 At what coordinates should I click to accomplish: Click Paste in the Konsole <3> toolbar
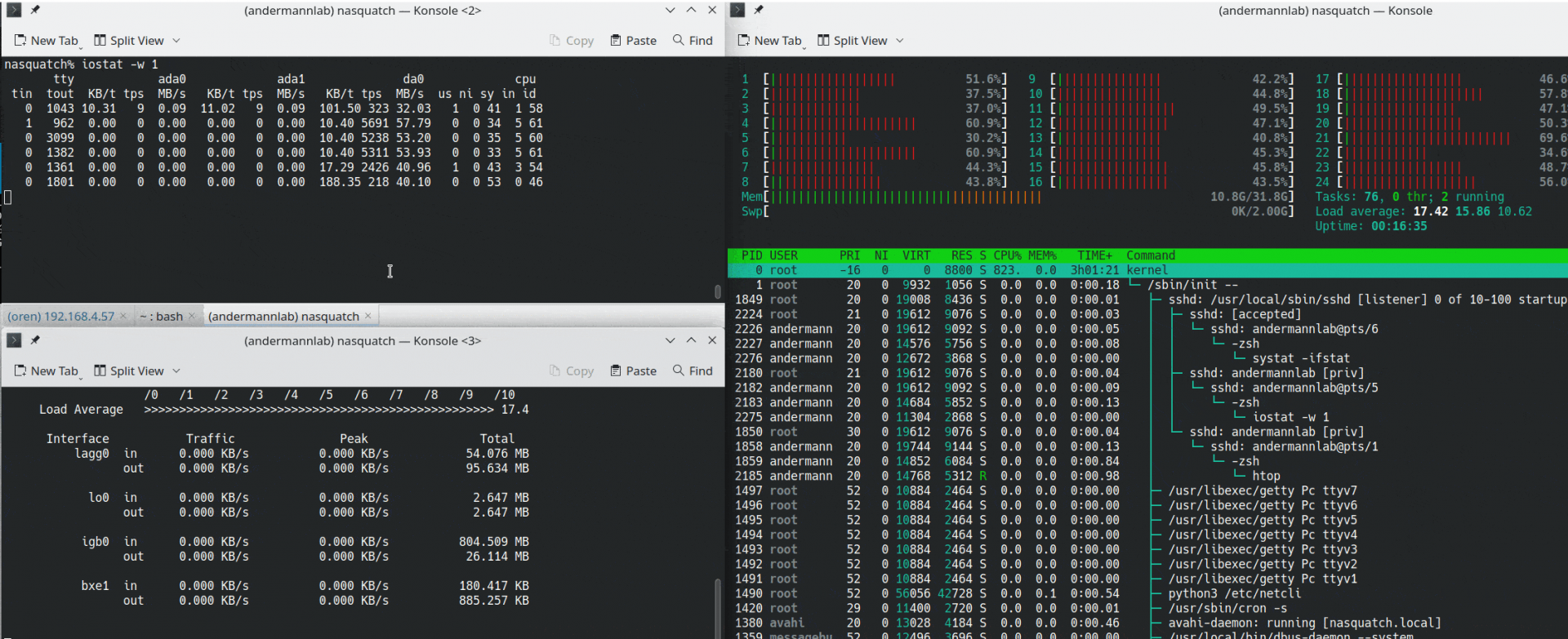coord(634,371)
